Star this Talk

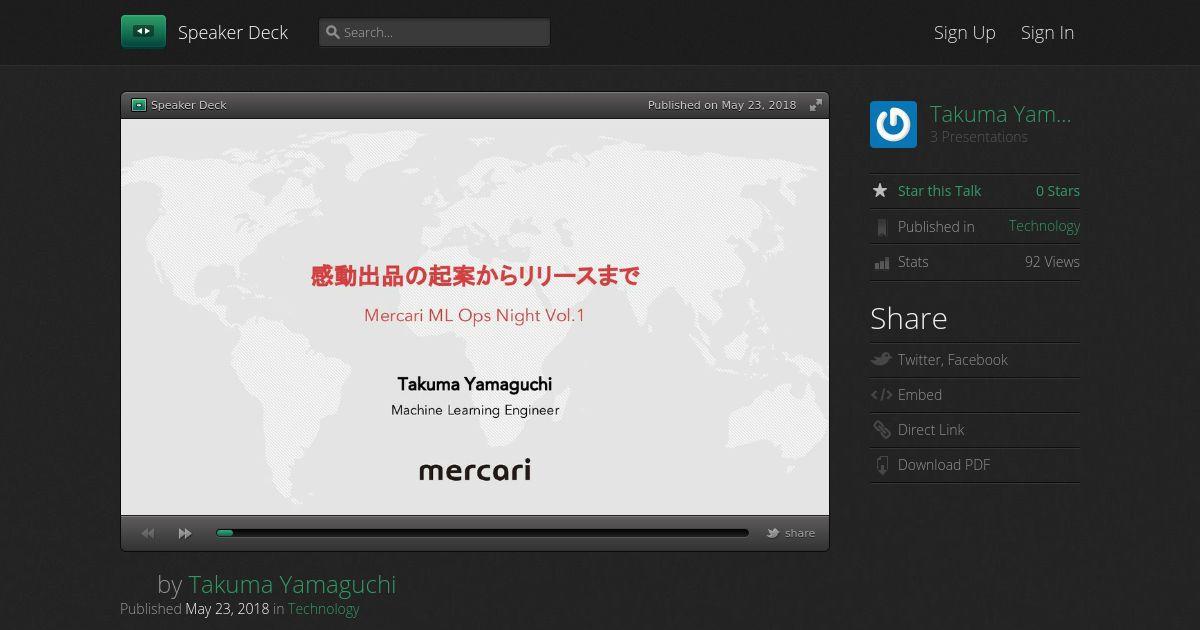939,191
